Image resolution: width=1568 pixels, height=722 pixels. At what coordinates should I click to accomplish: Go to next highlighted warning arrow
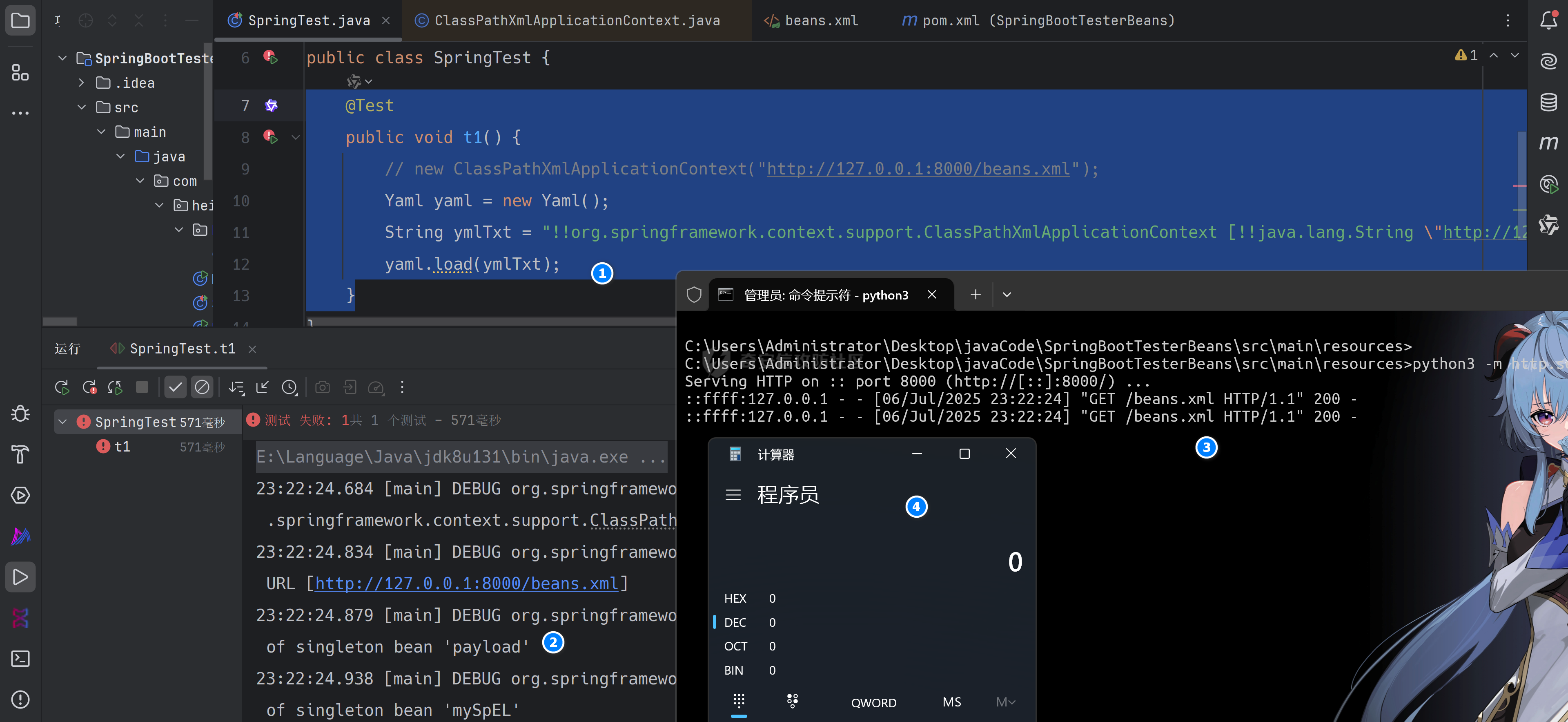[1515, 56]
